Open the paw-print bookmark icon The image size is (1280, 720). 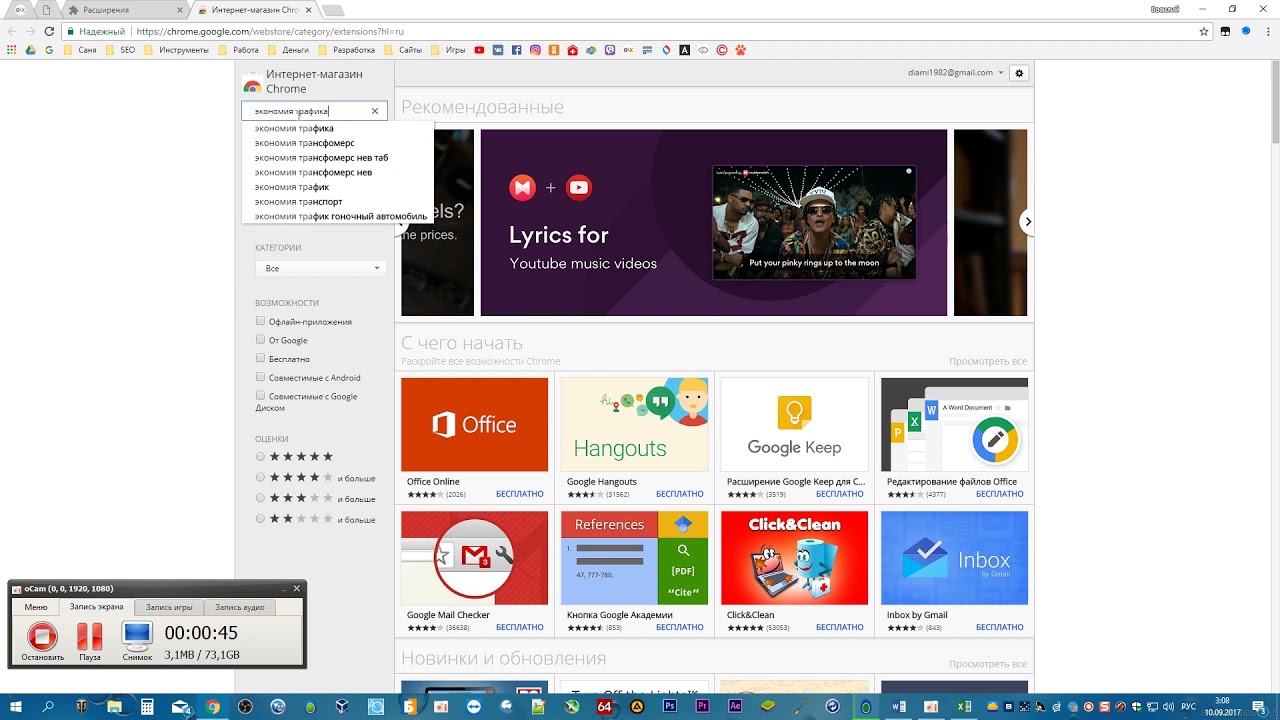[741, 50]
